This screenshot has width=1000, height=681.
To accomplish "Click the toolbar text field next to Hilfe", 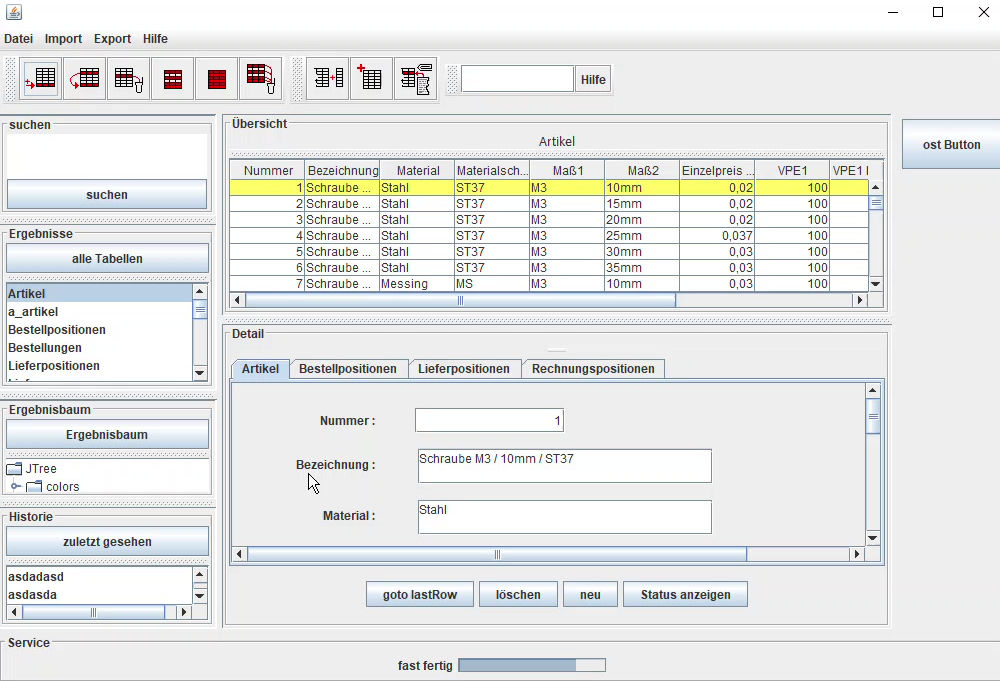I will [x=517, y=79].
